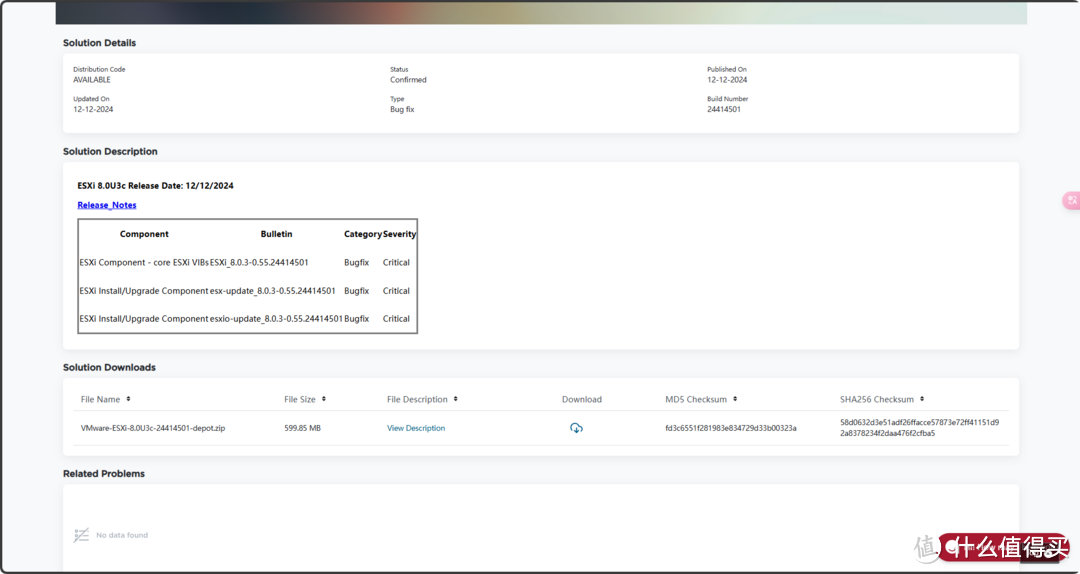Select VMware-ESXi-8.0U3c-24414501-depot.zip file name
Viewport: 1080px width, 574px height.
153,428
